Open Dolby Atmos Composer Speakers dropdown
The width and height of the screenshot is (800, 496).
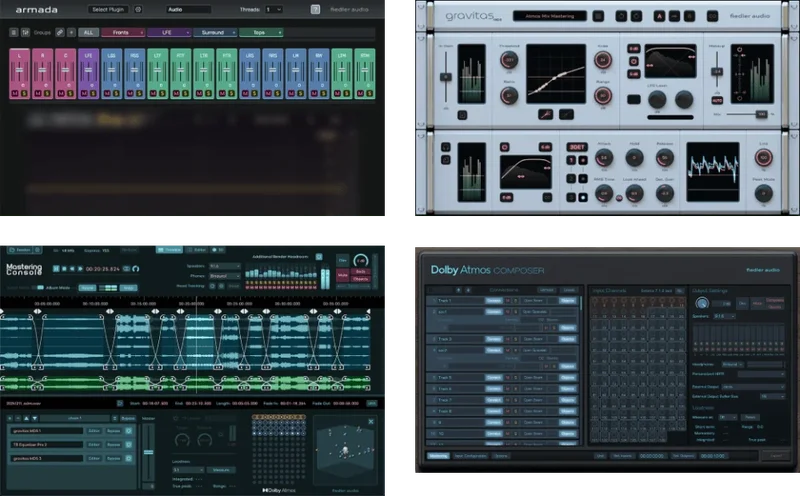tap(724, 316)
